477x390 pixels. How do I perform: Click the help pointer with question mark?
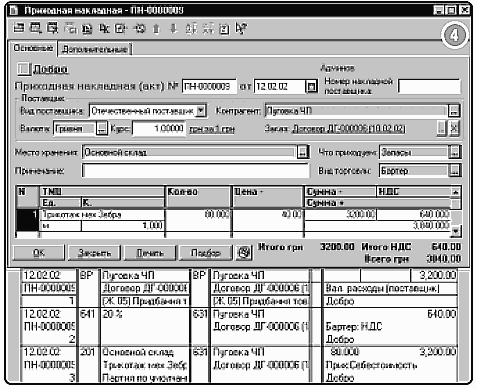click(241, 29)
